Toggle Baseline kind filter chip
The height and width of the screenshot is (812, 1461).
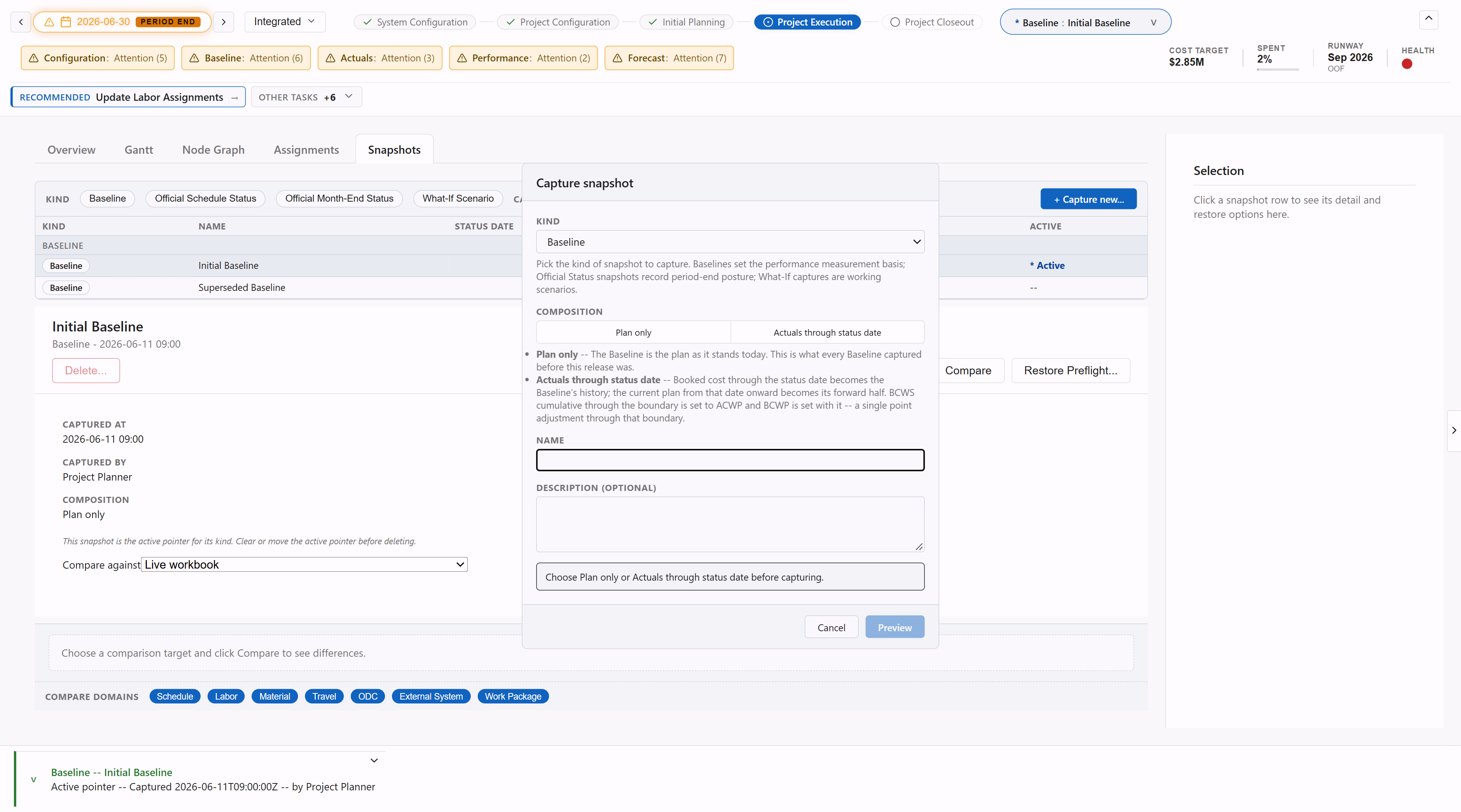[x=107, y=199]
